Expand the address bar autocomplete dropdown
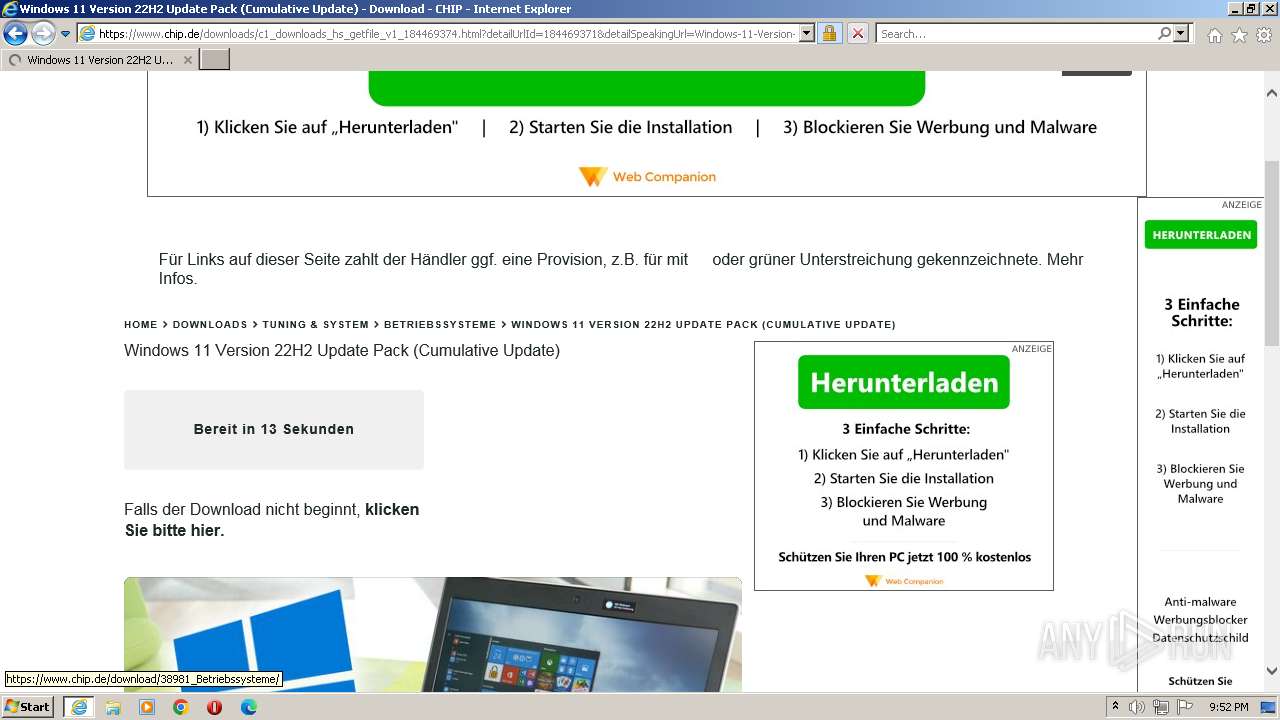 coord(807,34)
